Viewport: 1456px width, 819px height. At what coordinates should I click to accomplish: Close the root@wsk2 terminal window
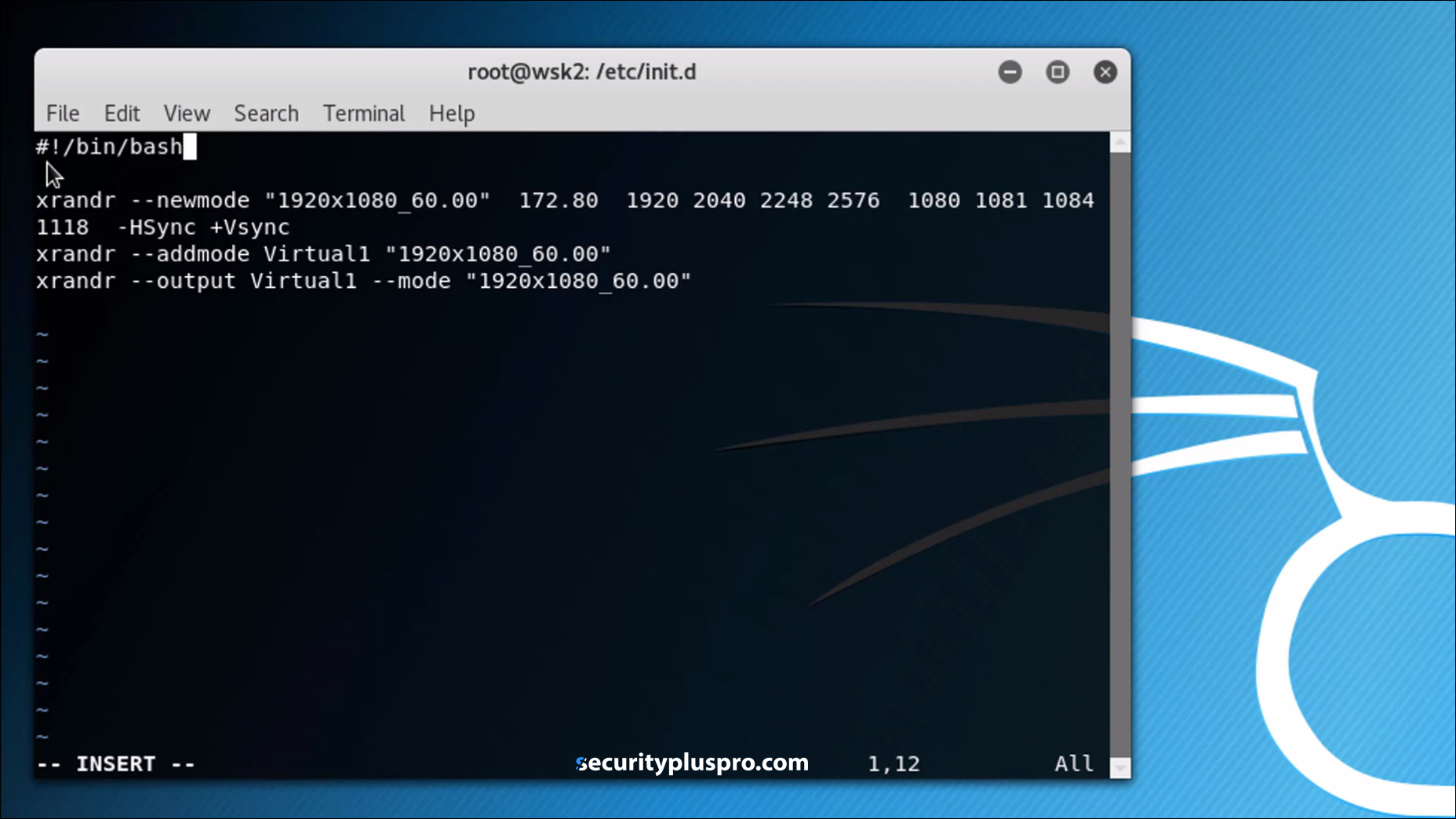1105,72
